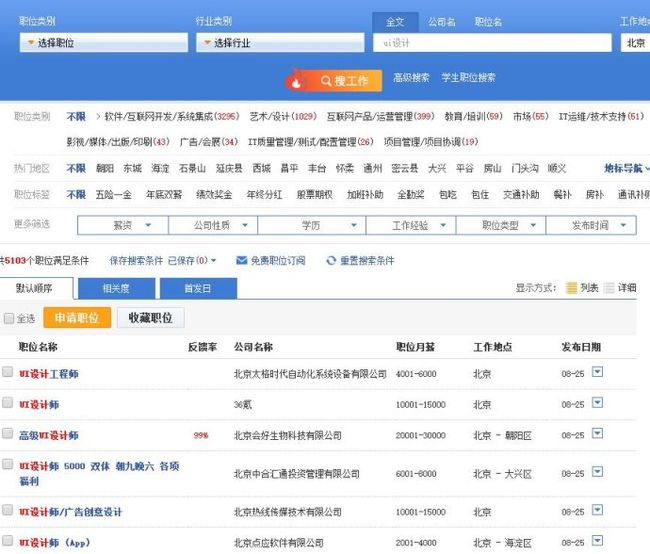Switch to 列表 list view icon

click(572, 288)
